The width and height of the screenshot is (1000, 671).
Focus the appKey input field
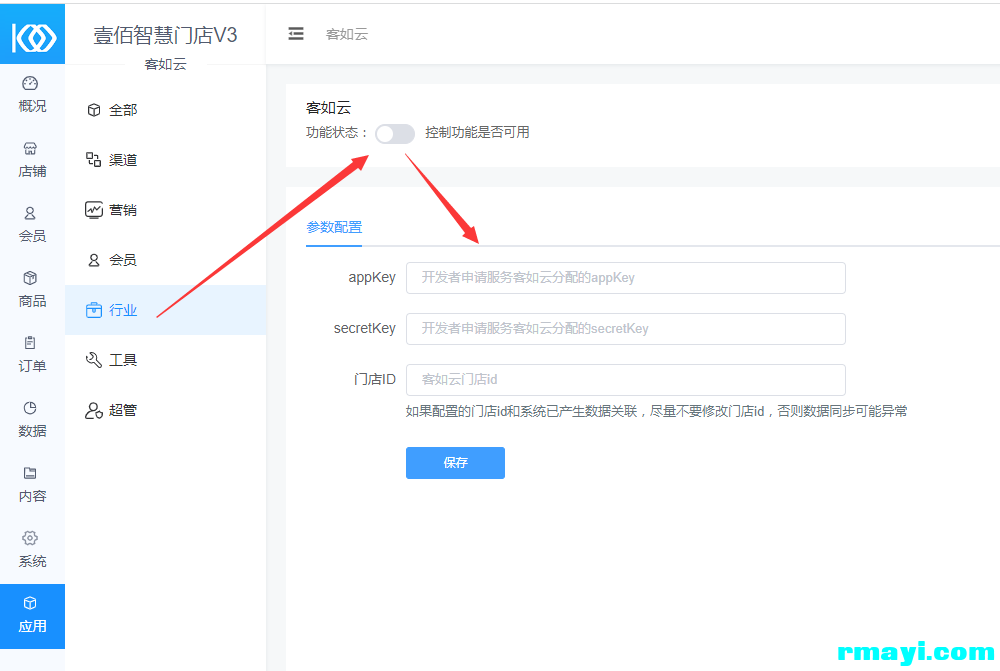click(x=626, y=277)
